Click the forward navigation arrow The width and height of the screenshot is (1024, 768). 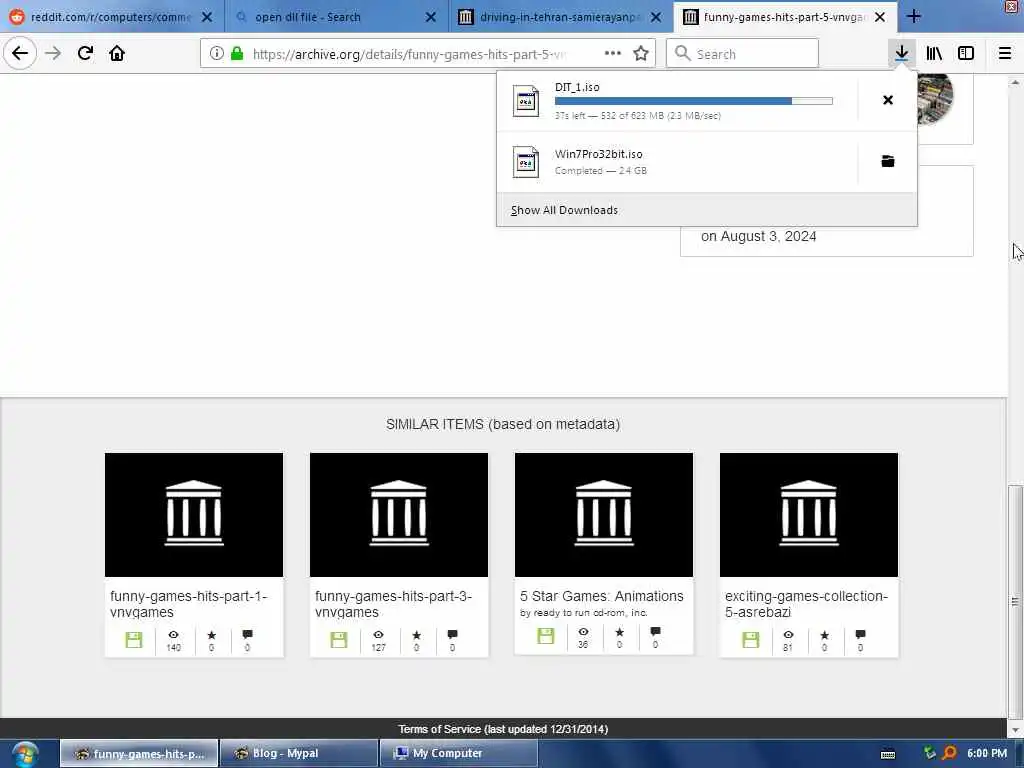(53, 53)
